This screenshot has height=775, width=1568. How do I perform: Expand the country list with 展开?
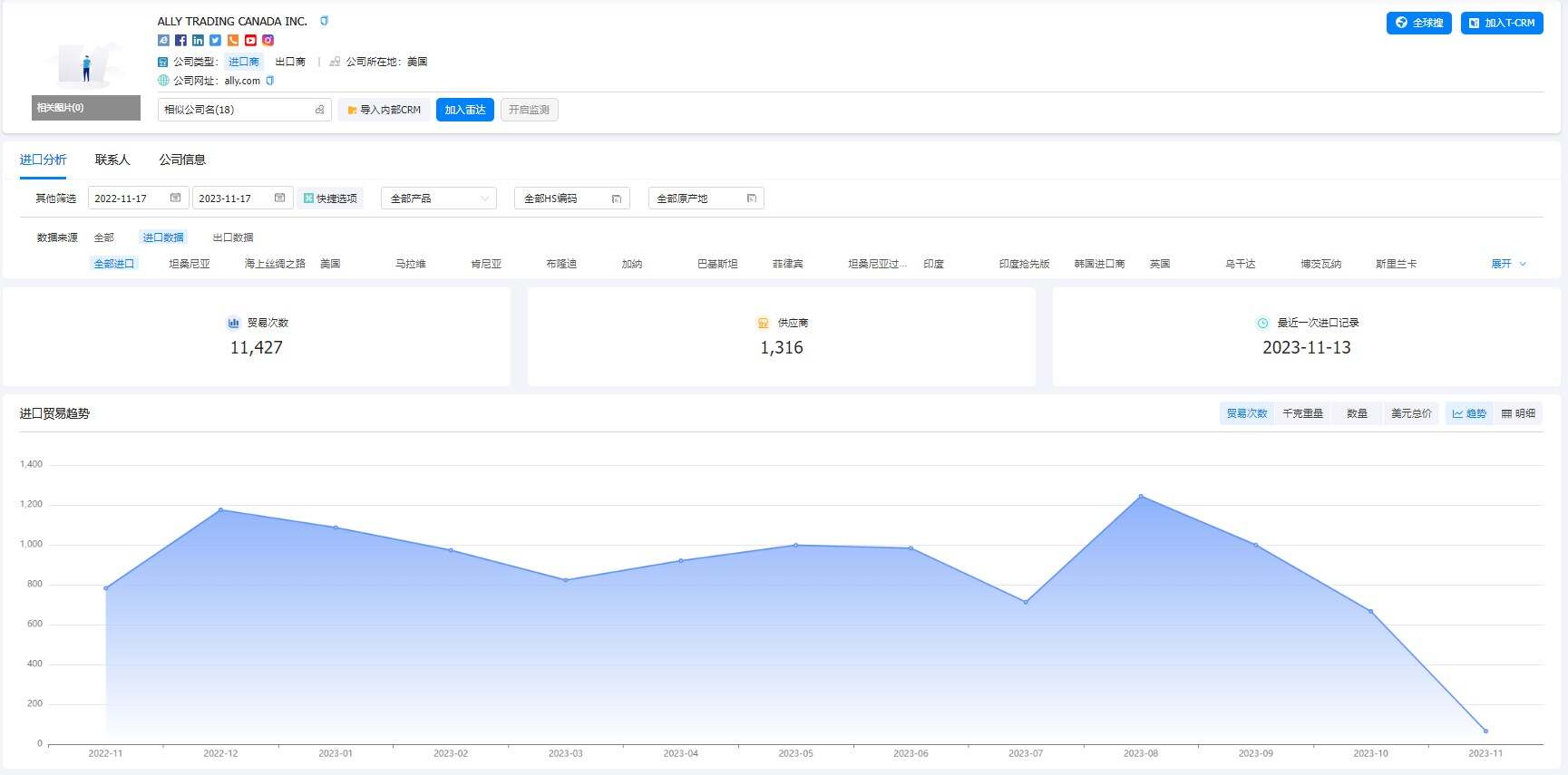[1509, 264]
